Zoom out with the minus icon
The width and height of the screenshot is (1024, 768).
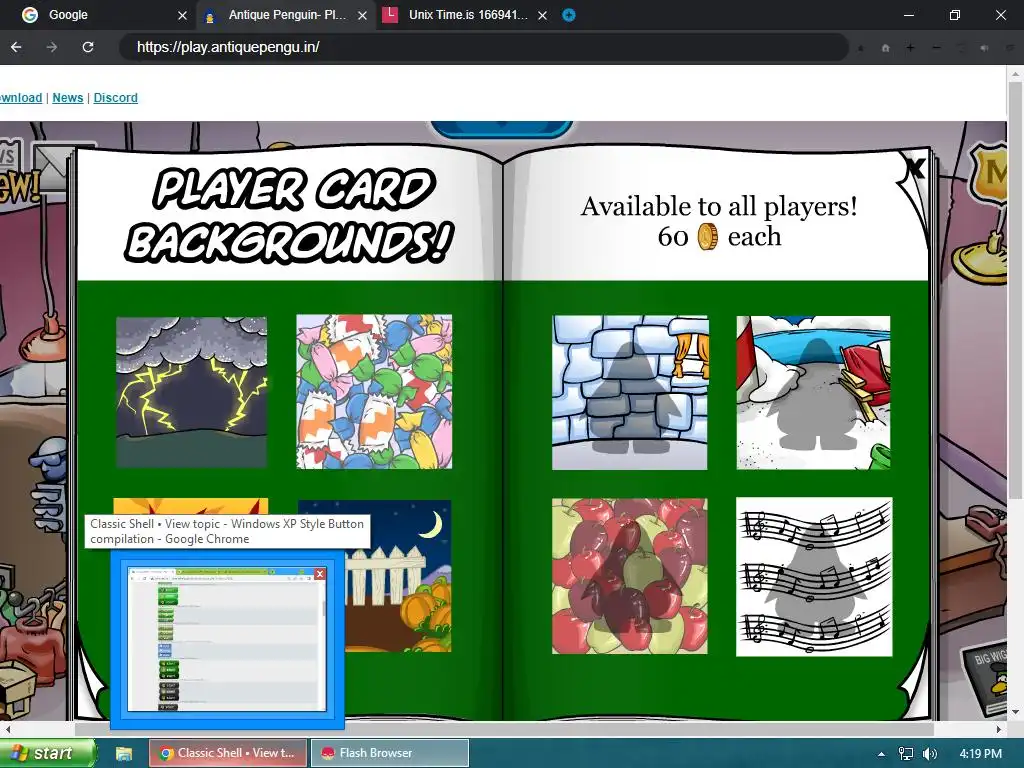point(936,48)
